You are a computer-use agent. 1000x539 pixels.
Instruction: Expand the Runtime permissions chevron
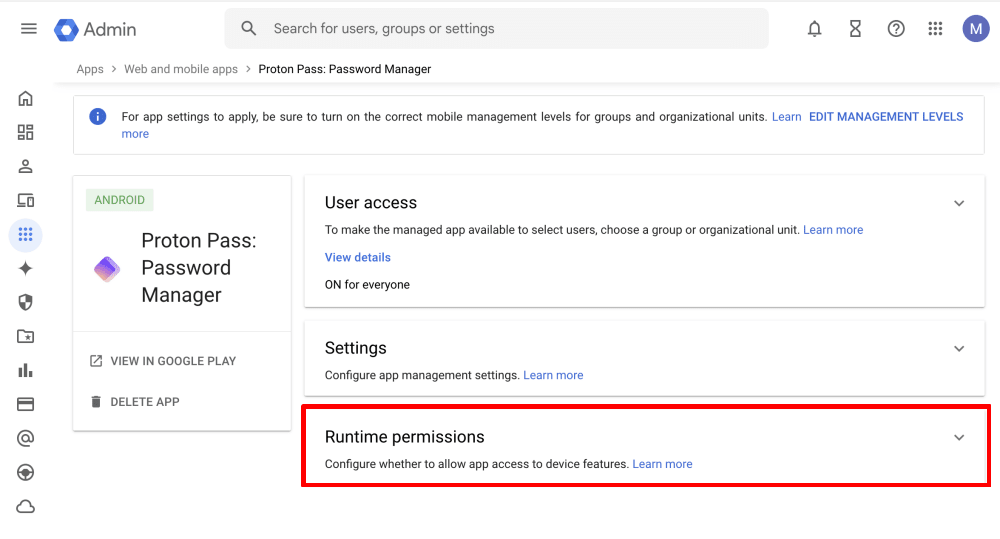(959, 438)
